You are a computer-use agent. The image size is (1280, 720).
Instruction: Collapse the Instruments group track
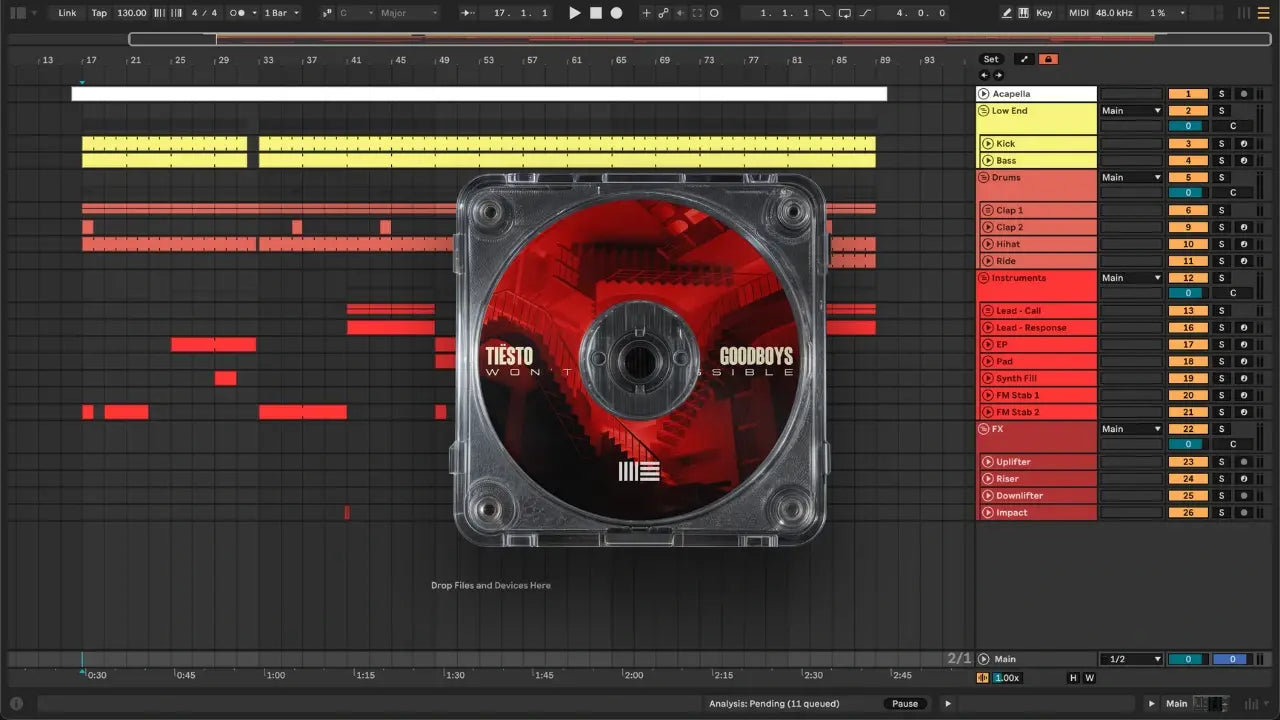(x=983, y=278)
